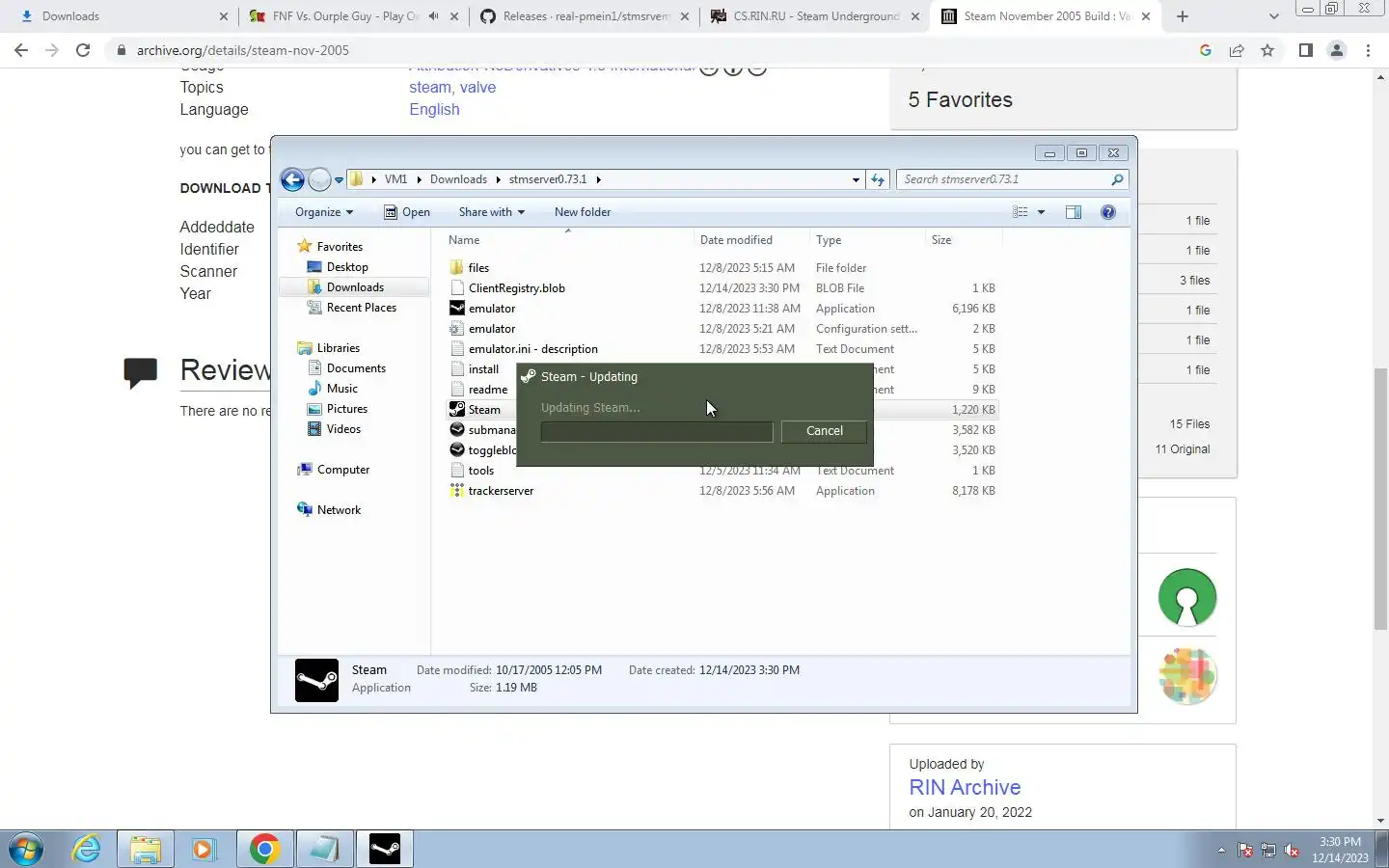Viewport: 1389px width, 868px height.
Task: Click the Chrome back navigation arrow
Action: pos(21,50)
